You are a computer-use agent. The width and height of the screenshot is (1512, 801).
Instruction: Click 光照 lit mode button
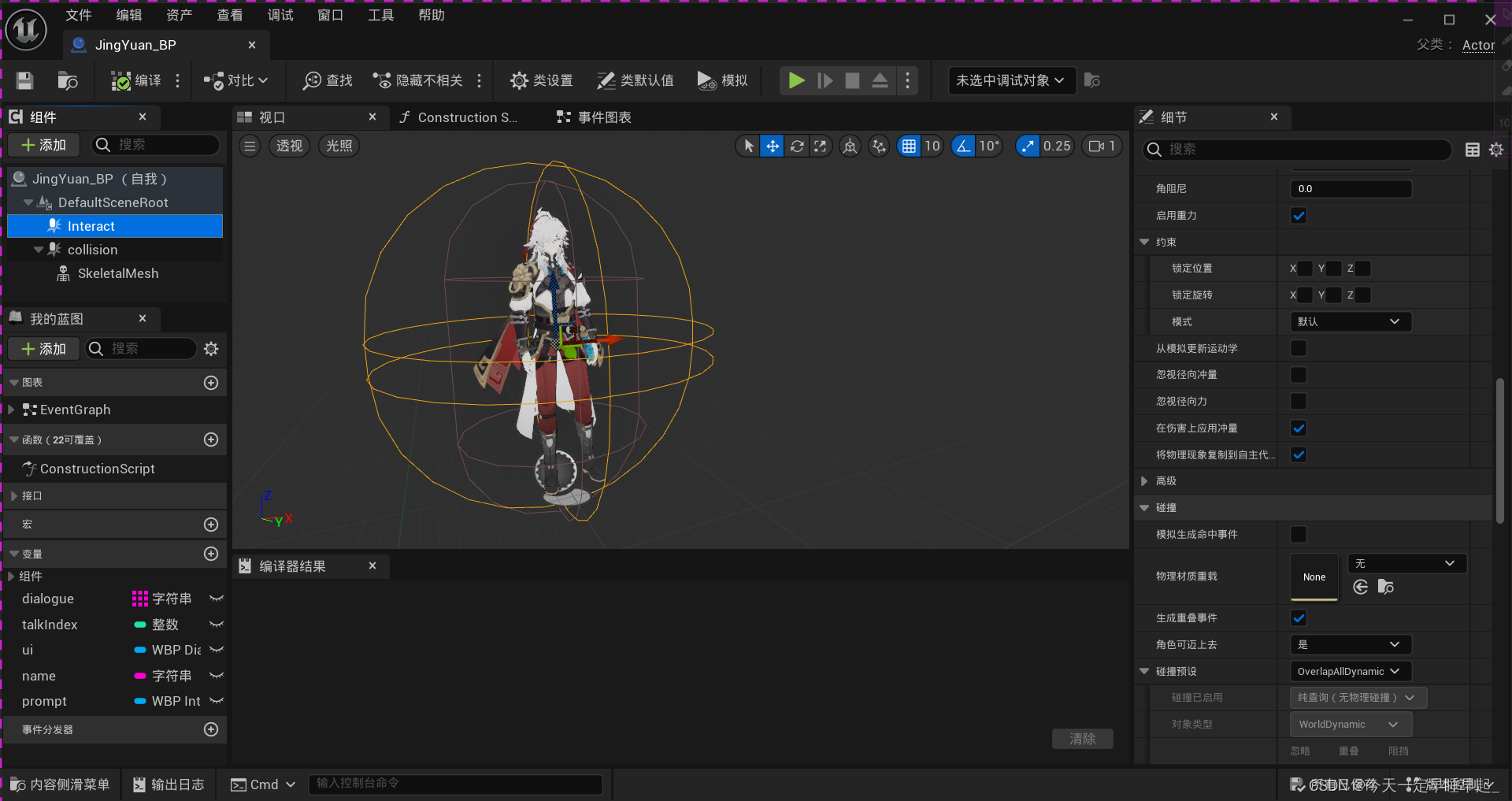tap(339, 146)
